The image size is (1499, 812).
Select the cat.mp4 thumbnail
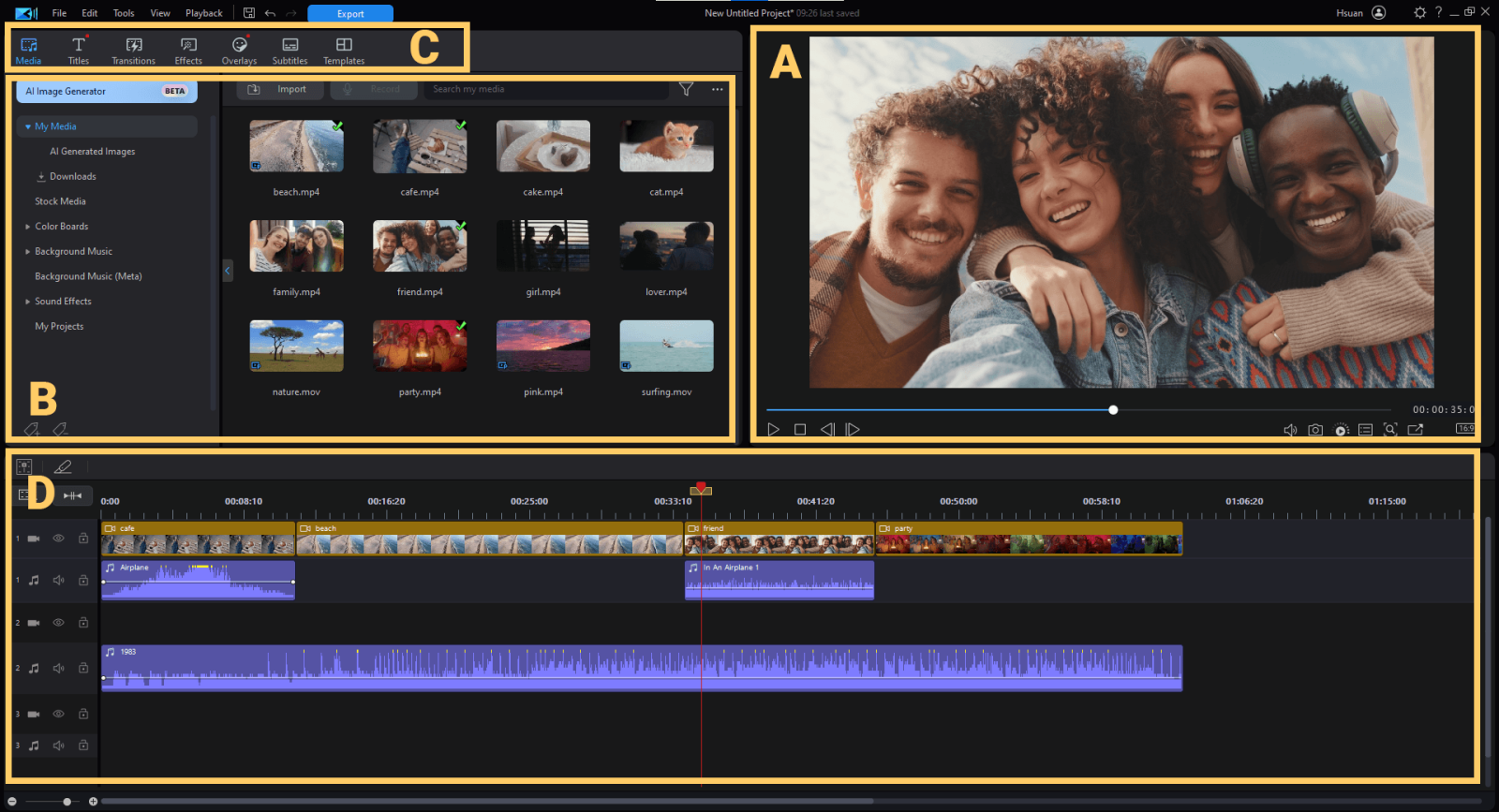click(666, 147)
